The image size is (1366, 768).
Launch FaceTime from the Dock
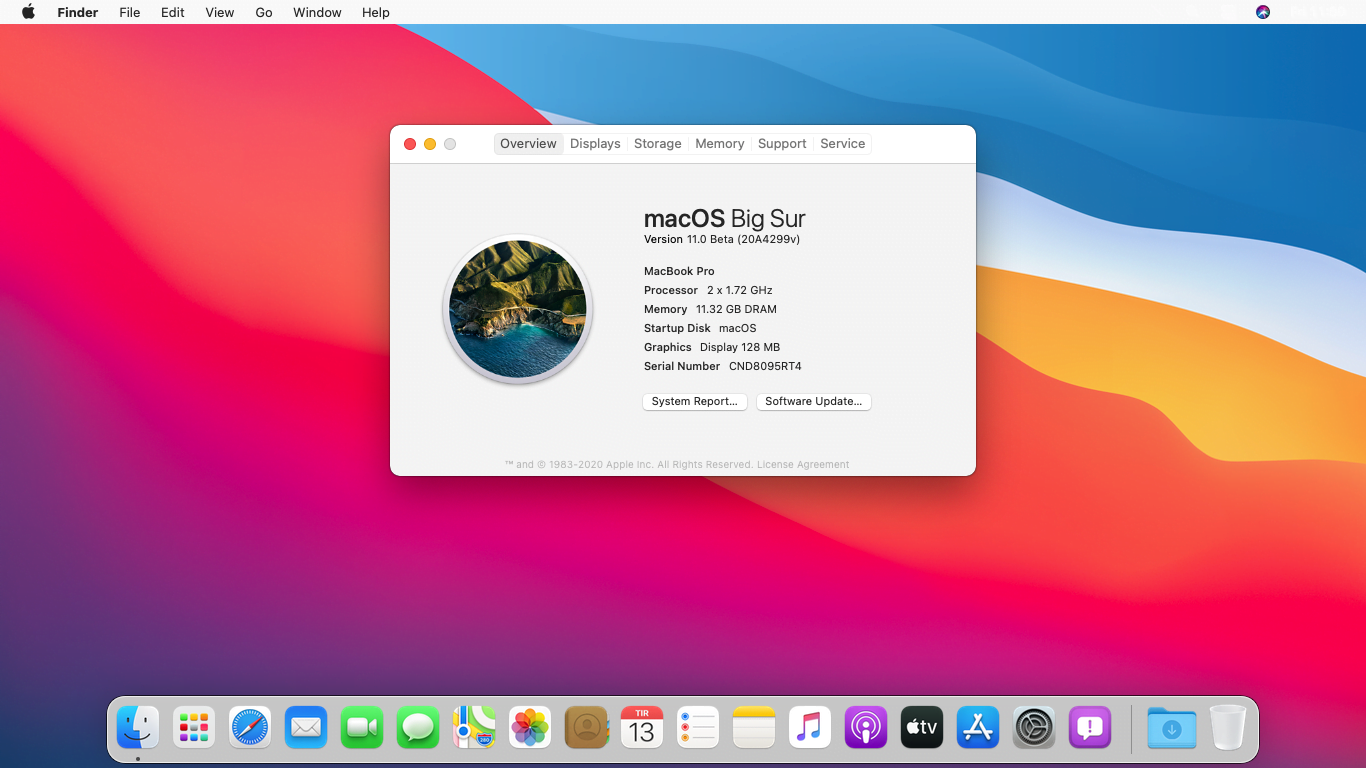[362, 727]
